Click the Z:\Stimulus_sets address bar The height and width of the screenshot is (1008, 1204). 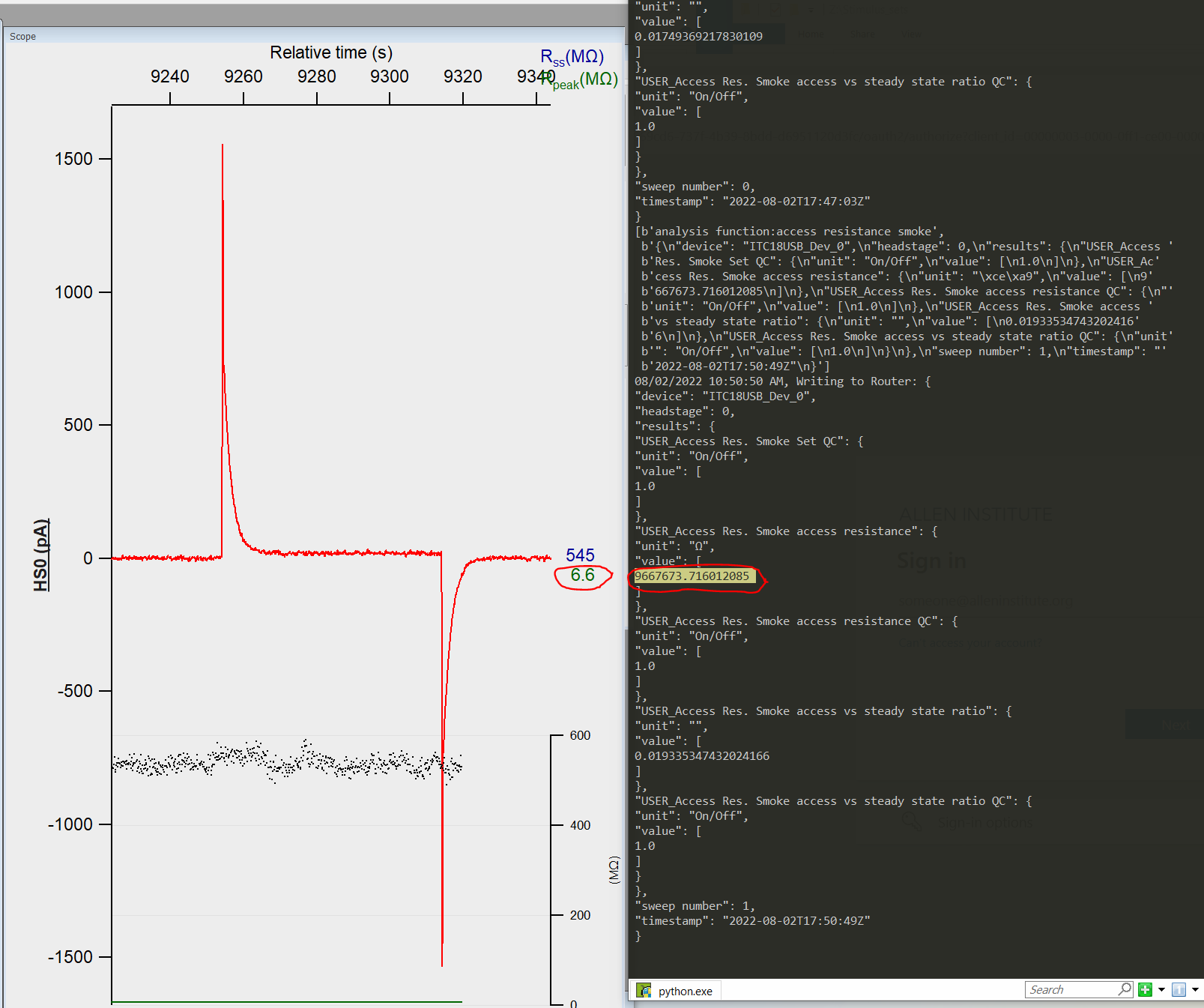(869, 10)
